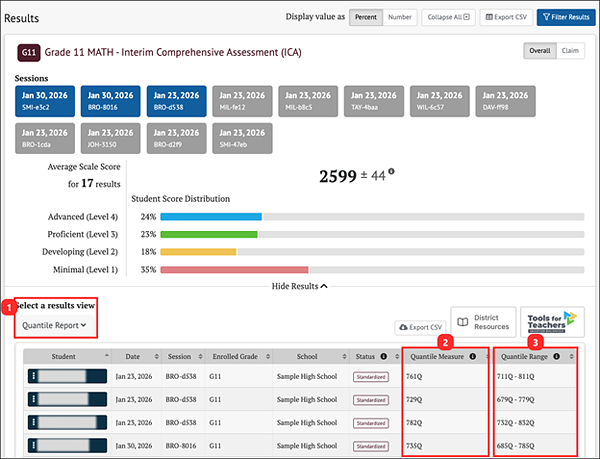Click the Minimal Level 1 red bar
Viewport: 600px width, 459px height.
click(x=235, y=270)
